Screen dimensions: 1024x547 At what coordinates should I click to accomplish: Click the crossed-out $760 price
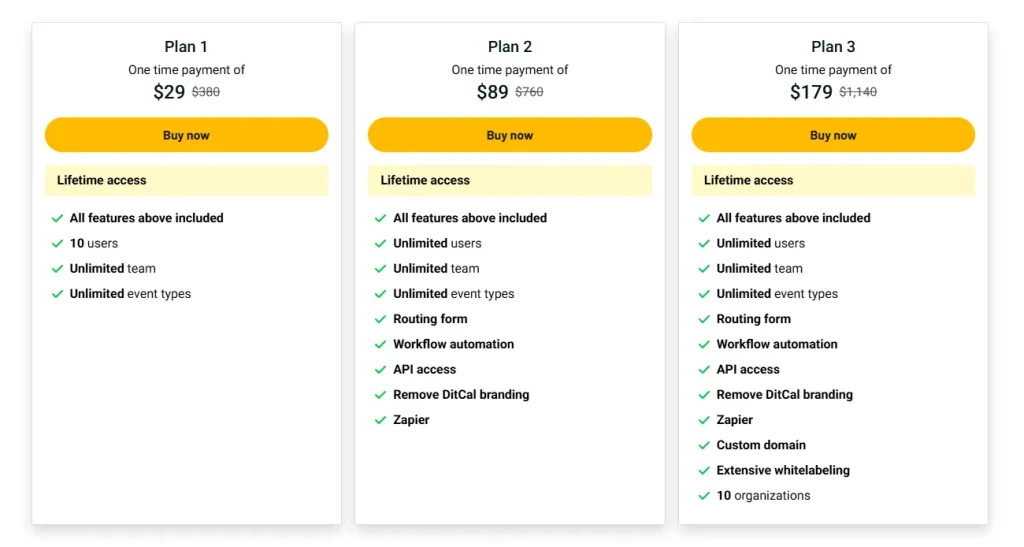click(529, 92)
